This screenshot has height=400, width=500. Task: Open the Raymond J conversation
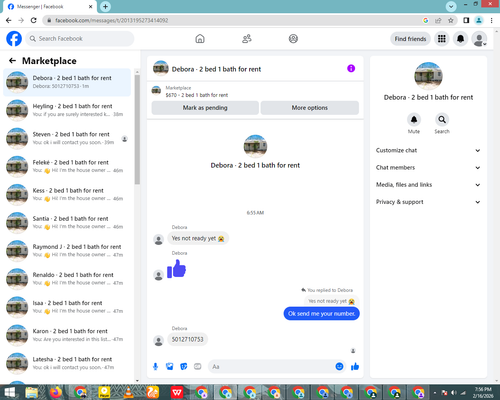[67, 251]
